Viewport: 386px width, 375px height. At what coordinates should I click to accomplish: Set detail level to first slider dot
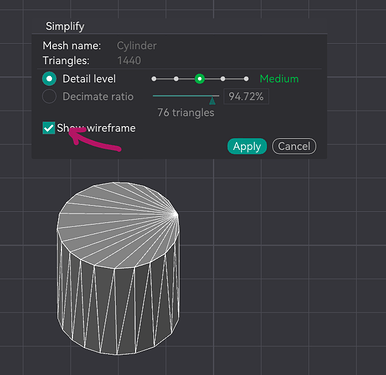(x=154, y=79)
